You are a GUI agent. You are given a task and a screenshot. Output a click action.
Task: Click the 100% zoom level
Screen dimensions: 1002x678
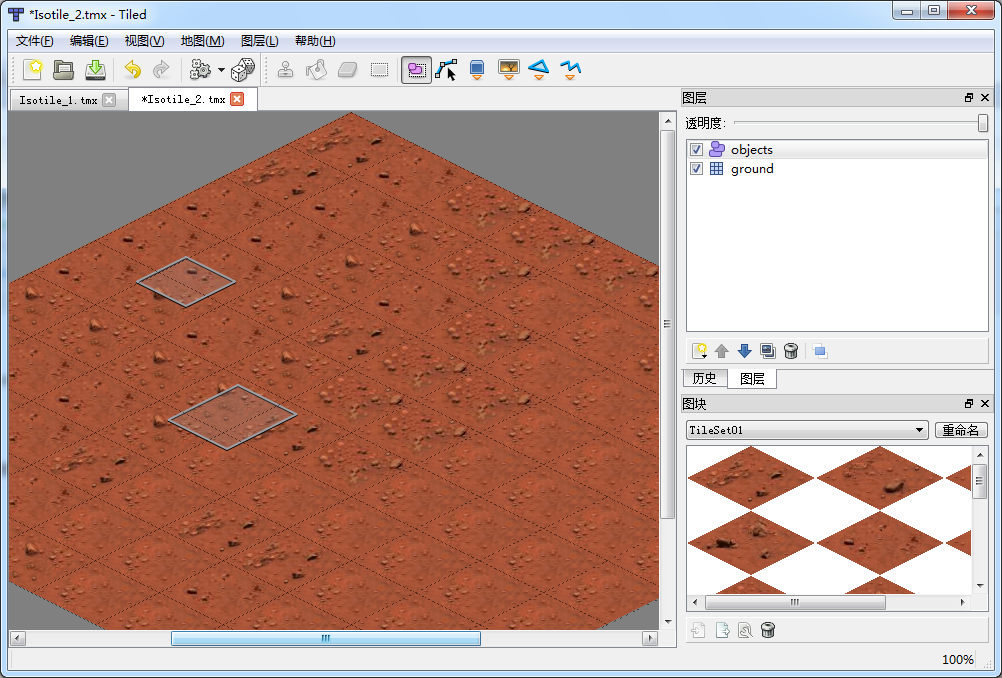[x=957, y=659]
